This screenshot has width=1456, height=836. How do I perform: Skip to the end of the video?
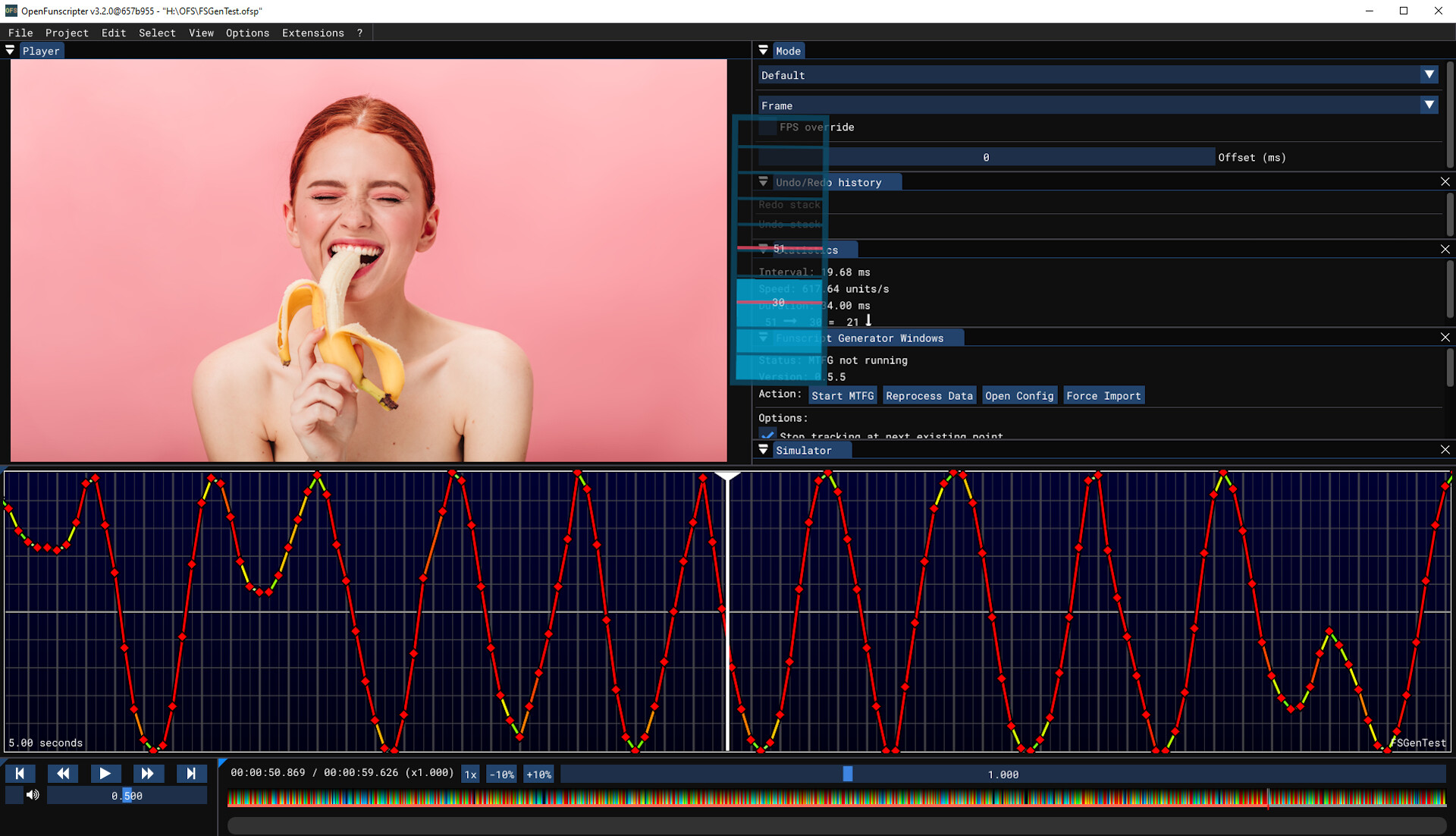coord(191,773)
